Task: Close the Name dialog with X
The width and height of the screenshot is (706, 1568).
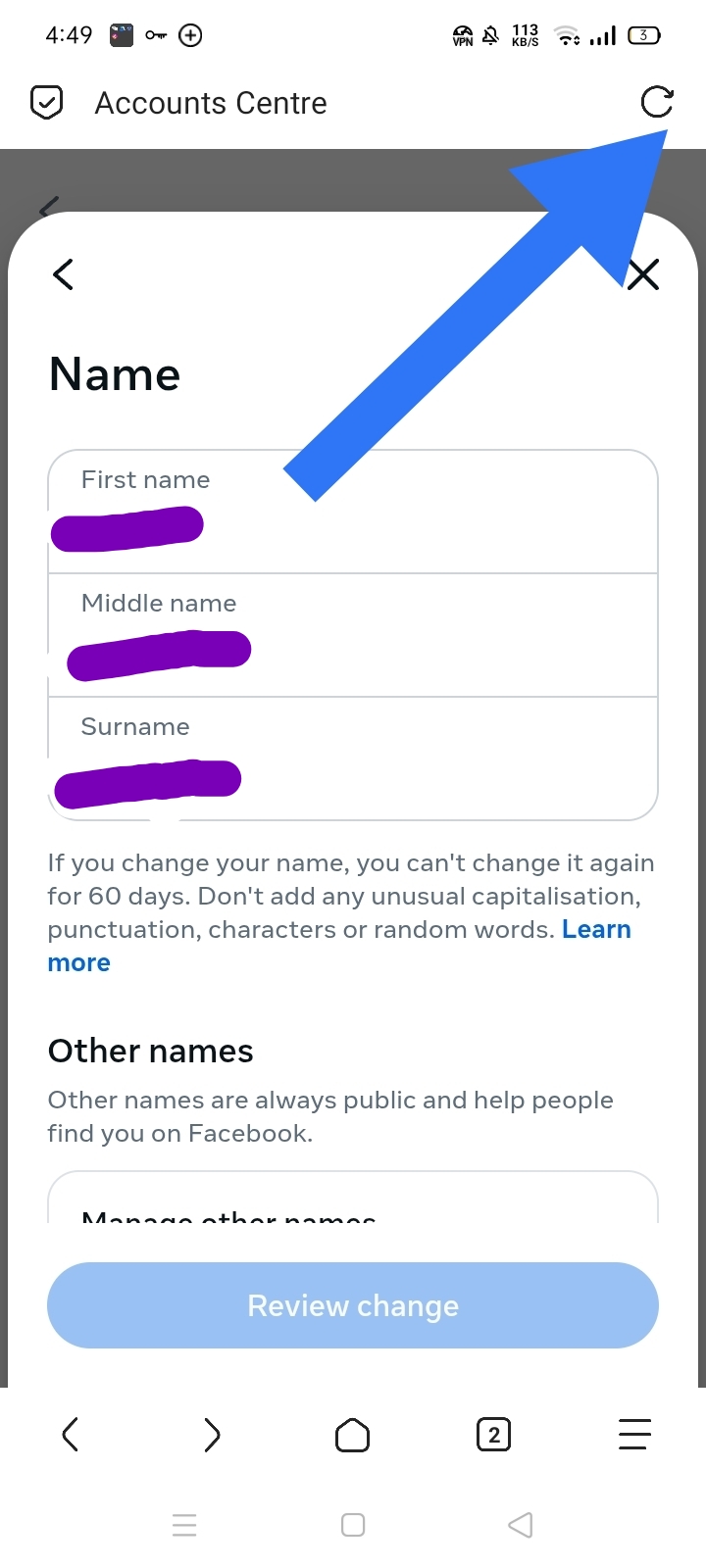Action: pyautogui.click(x=643, y=275)
